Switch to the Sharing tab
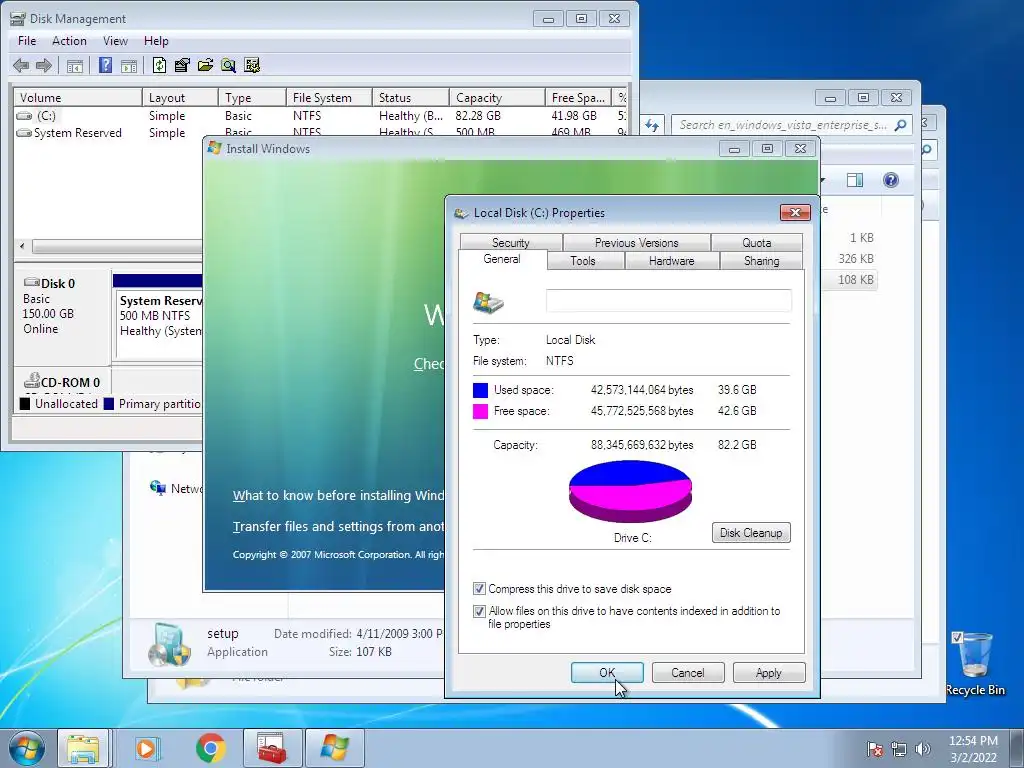The height and width of the screenshot is (768, 1024). pos(761,261)
